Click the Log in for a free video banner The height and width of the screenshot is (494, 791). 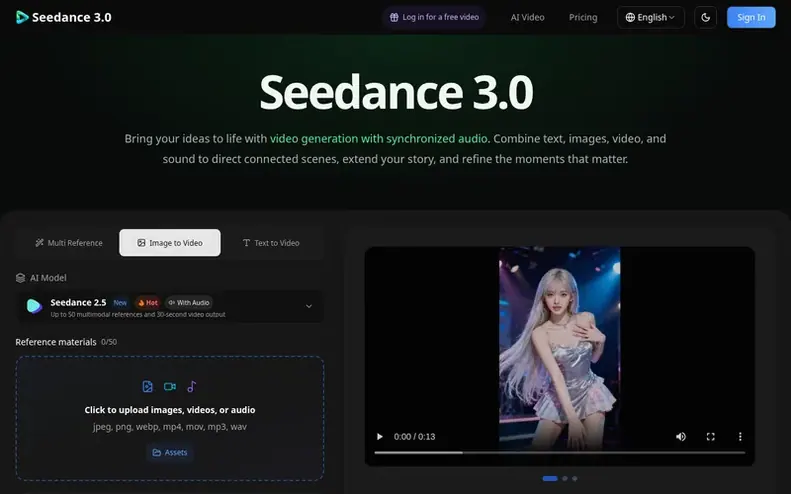434,17
